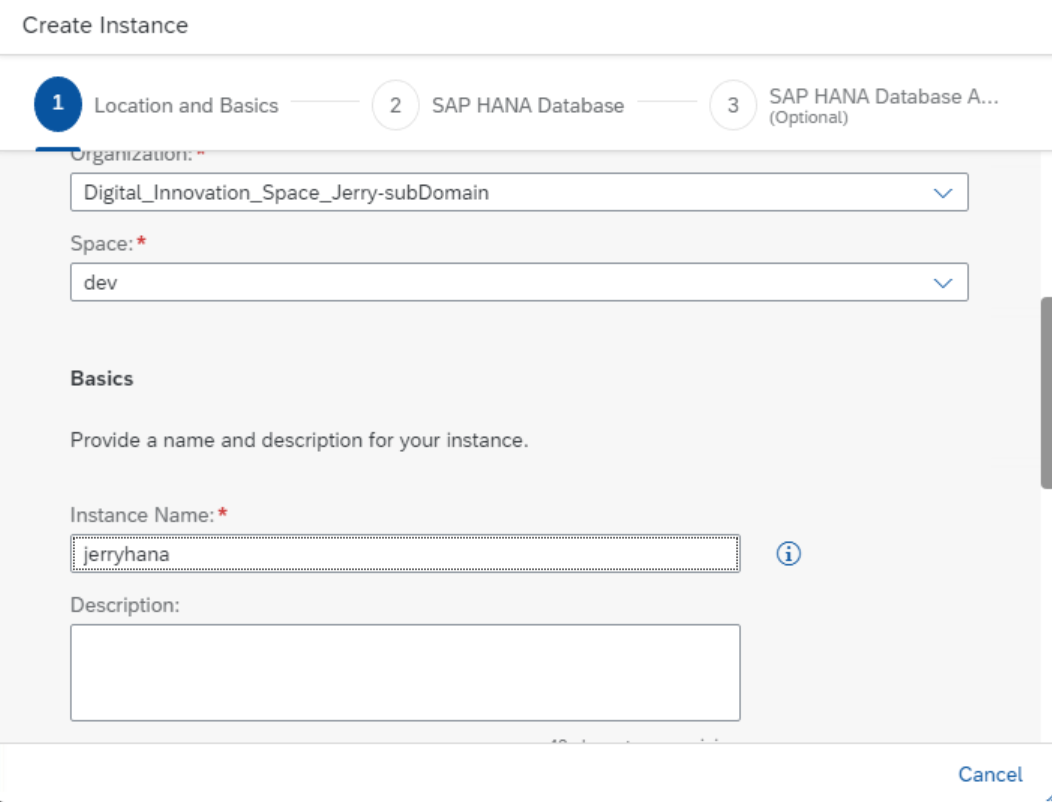Image resolution: width=1052 pixels, height=802 pixels.
Task: Click the step 2 number circle
Action: (x=395, y=105)
